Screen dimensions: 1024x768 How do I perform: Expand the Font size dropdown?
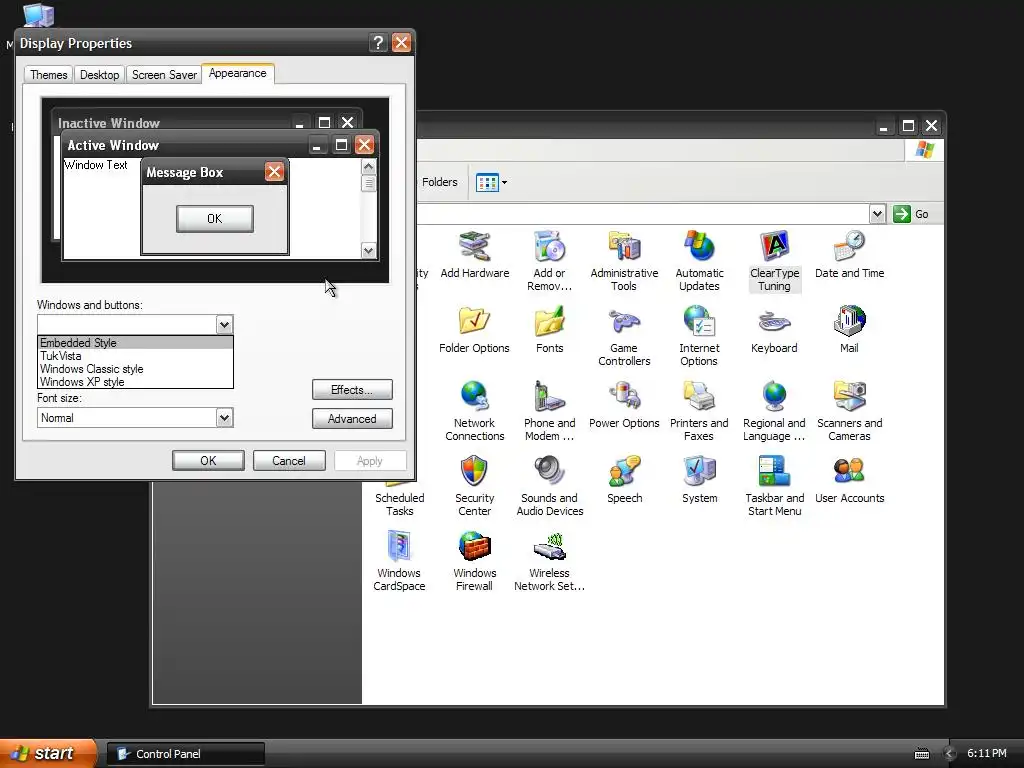tap(224, 418)
